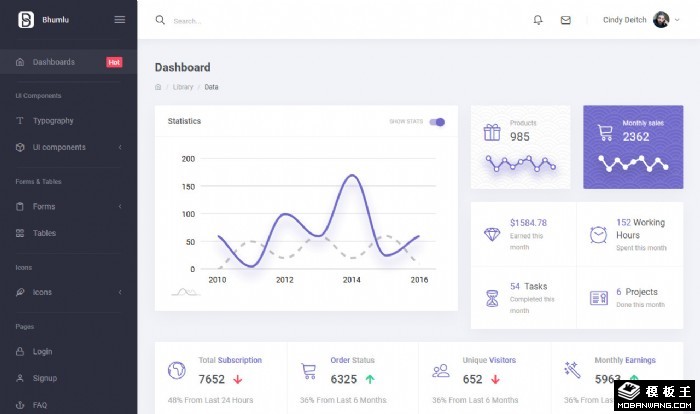This screenshot has width=700, height=414.
Task: Click the shopping cart icon on Monthly sales
Action: coord(605,132)
